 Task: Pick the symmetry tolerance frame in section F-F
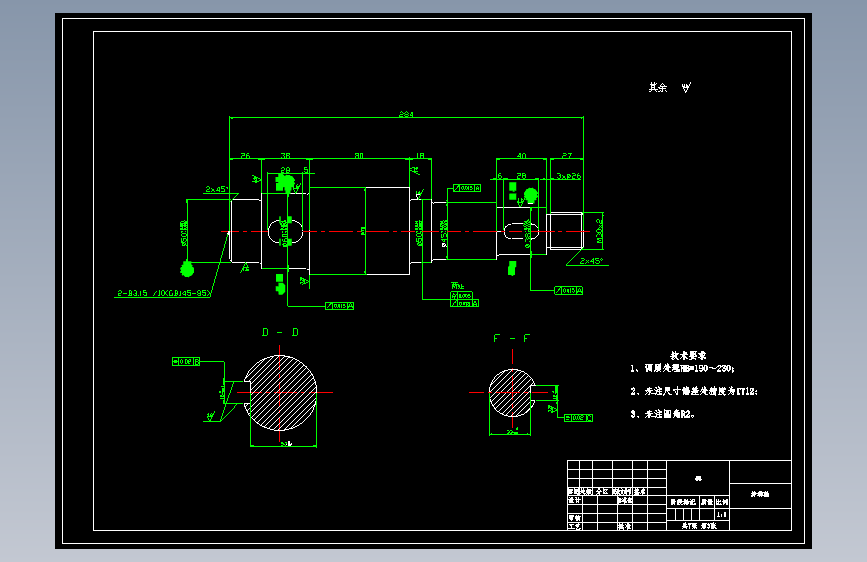(x=578, y=418)
